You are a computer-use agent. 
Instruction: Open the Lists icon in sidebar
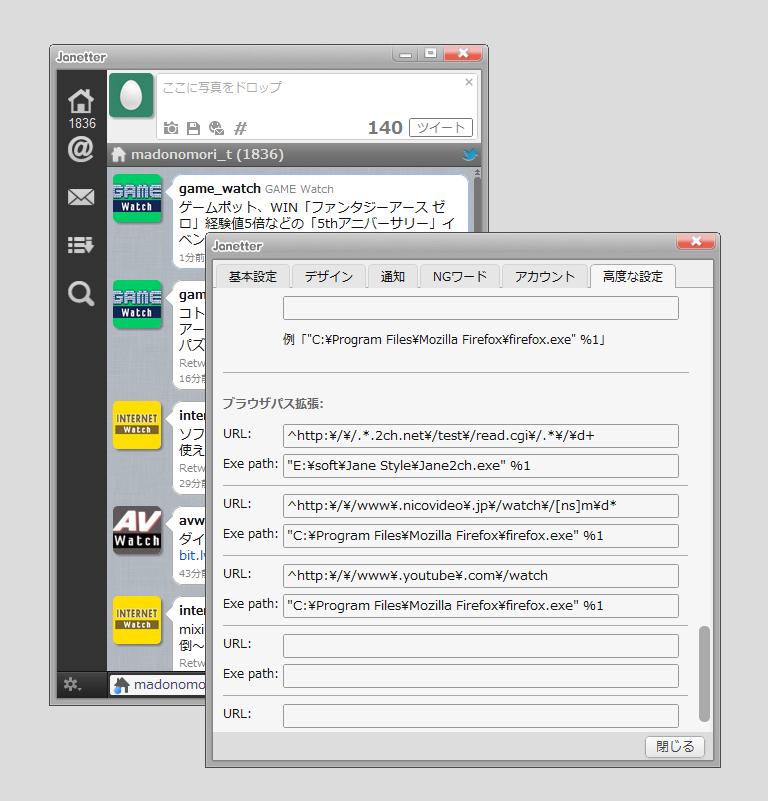[x=81, y=245]
